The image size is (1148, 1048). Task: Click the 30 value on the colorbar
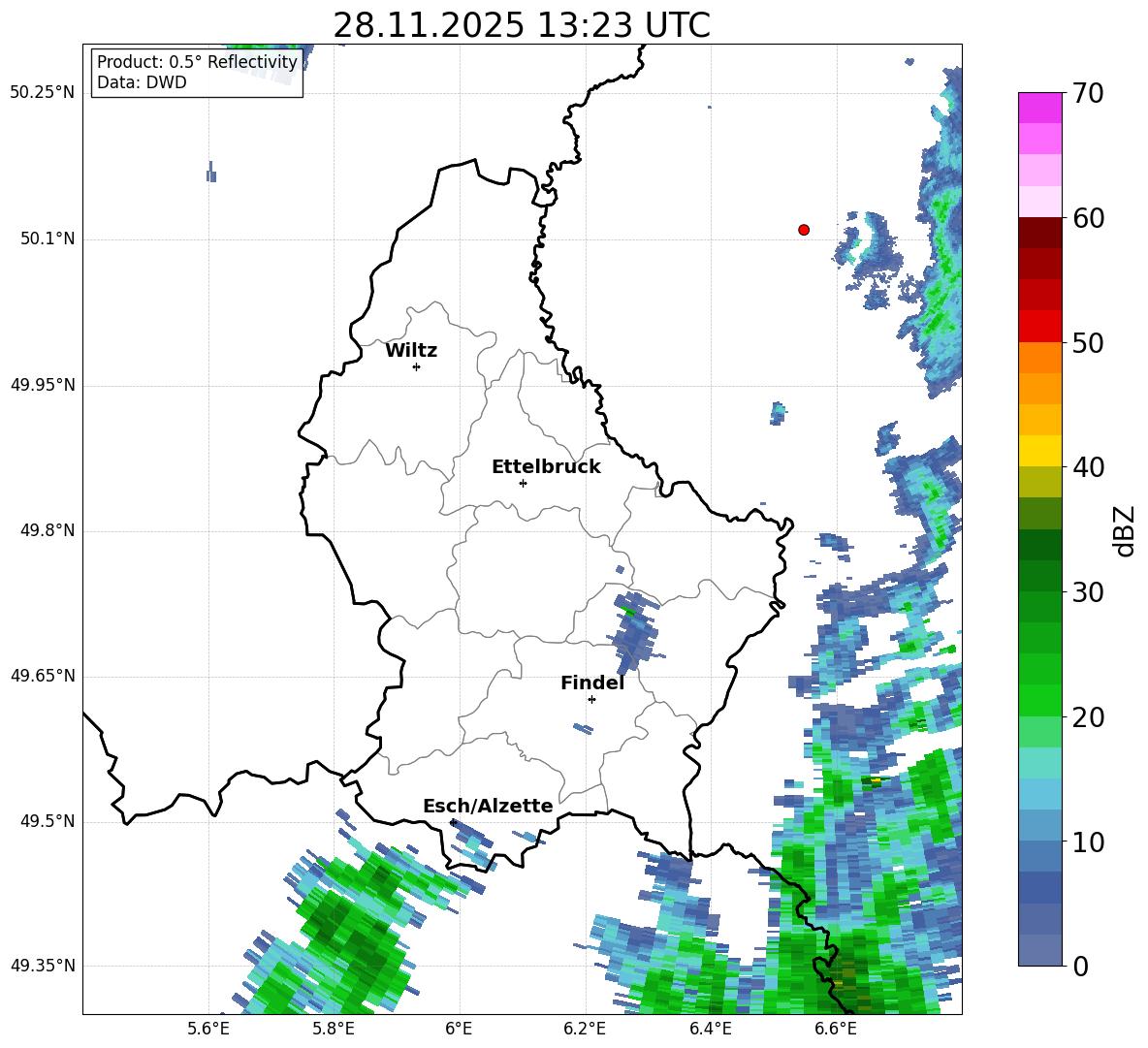(1088, 592)
